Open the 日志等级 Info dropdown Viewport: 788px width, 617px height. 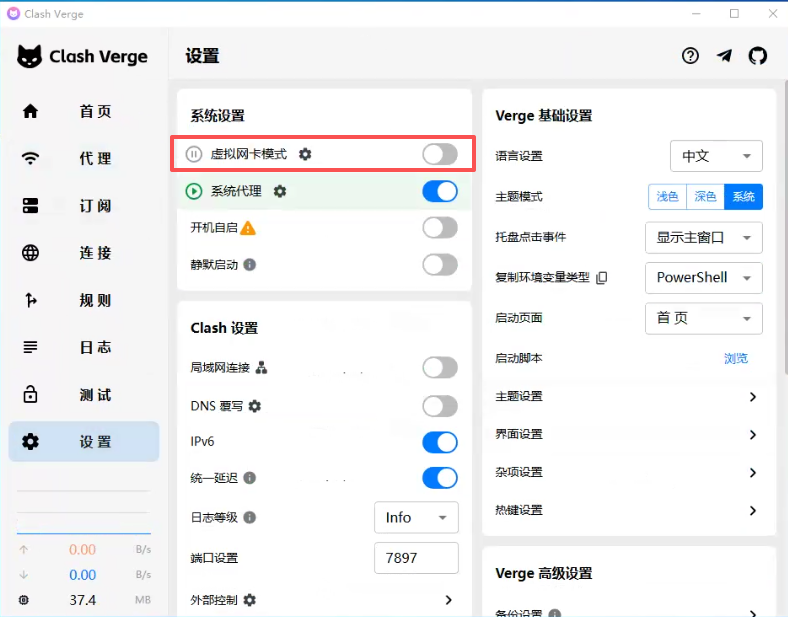[416, 517]
